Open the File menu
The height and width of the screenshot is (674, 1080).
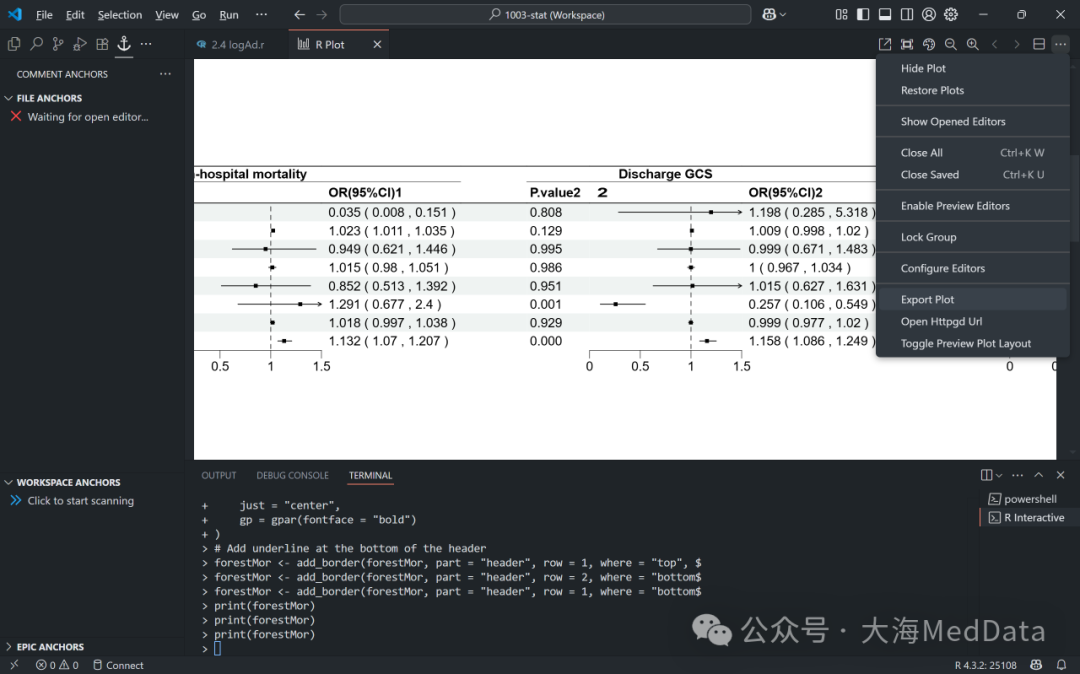point(44,14)
